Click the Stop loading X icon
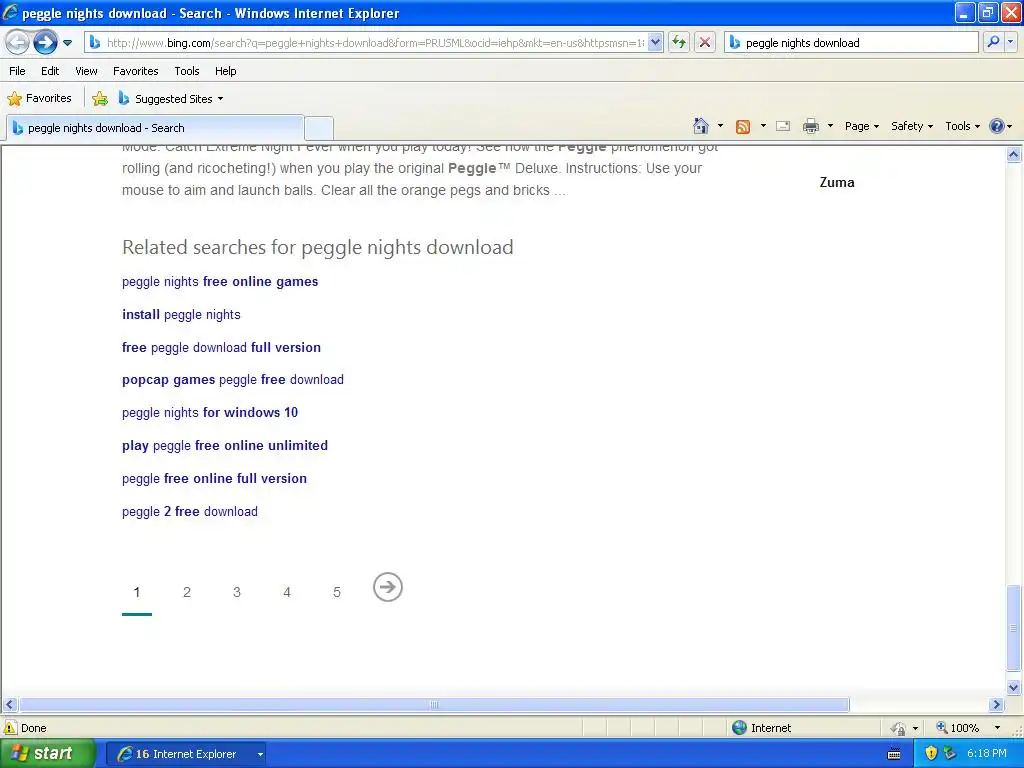 coord(705,43)
